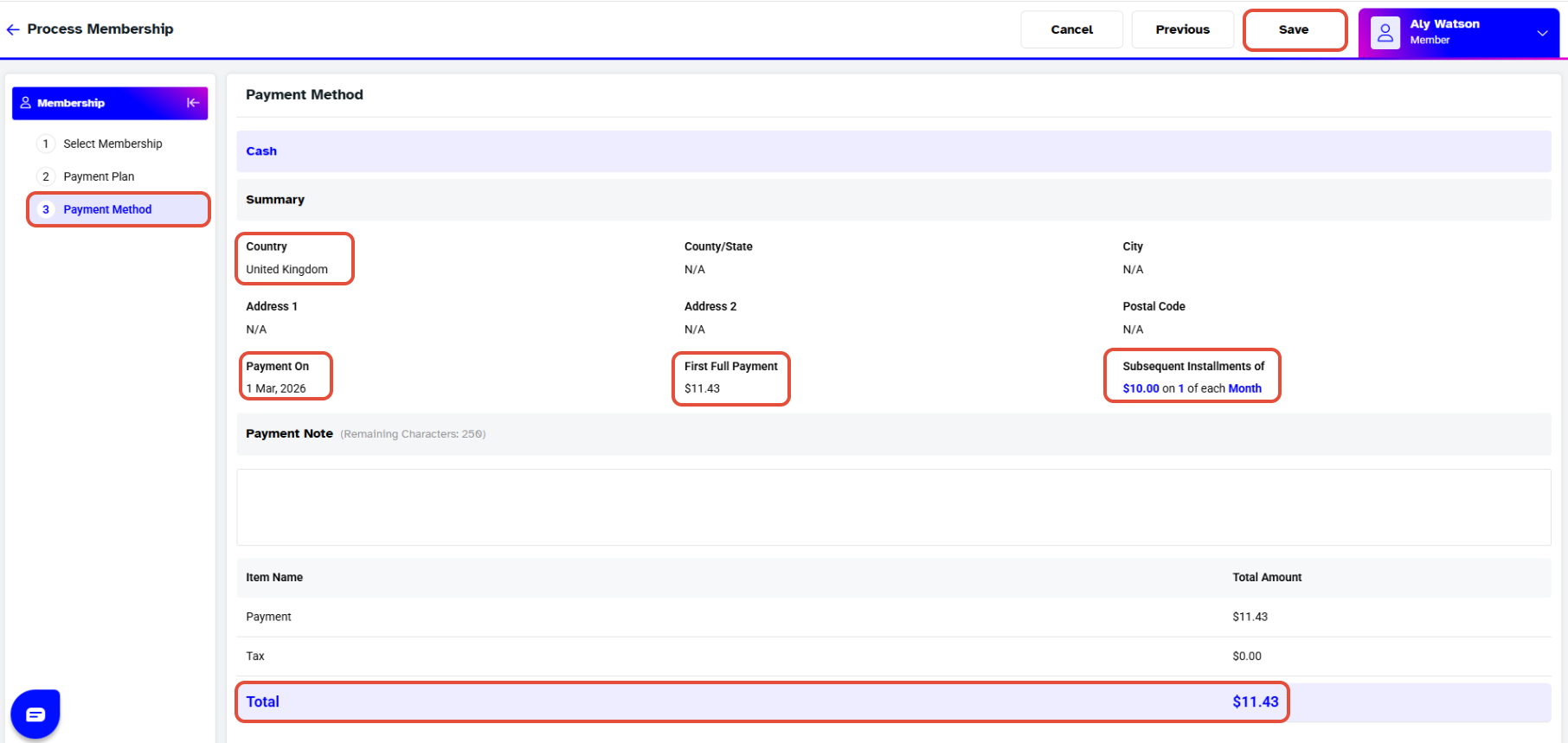The height and width of the screenshot is (743, 1568).
Task: Open step 1 Select Membership
Action: pyautogui.click(x=112, y=144)
